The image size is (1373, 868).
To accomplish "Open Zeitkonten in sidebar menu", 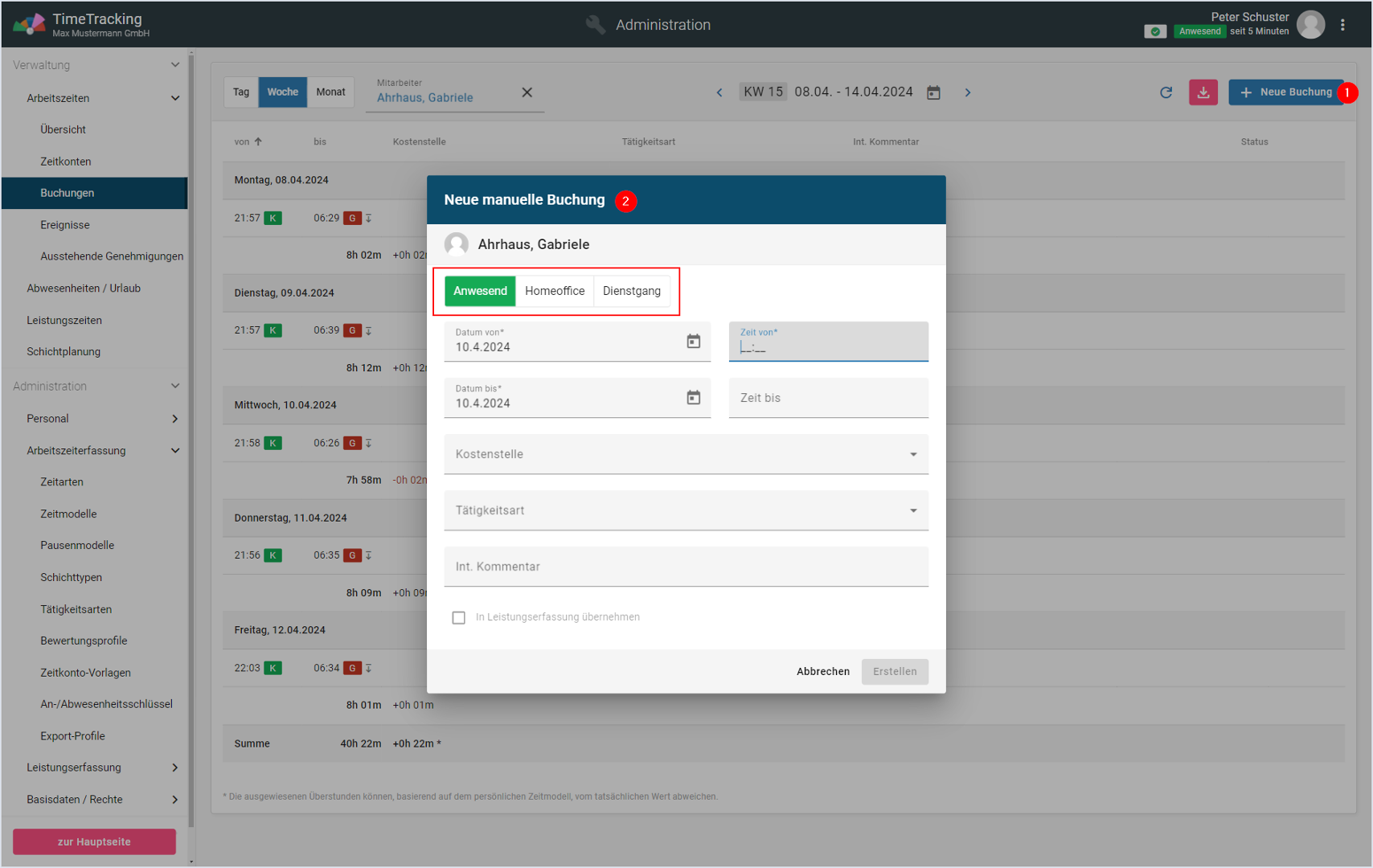I will (66, 162).
